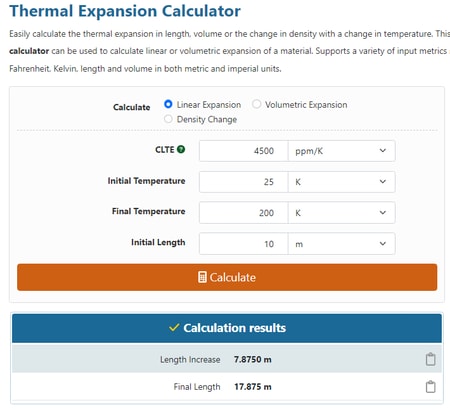This screenshot has width=450, height=410.
Task: Click the 7.8750 m Length Increase value
Action: 253,359
